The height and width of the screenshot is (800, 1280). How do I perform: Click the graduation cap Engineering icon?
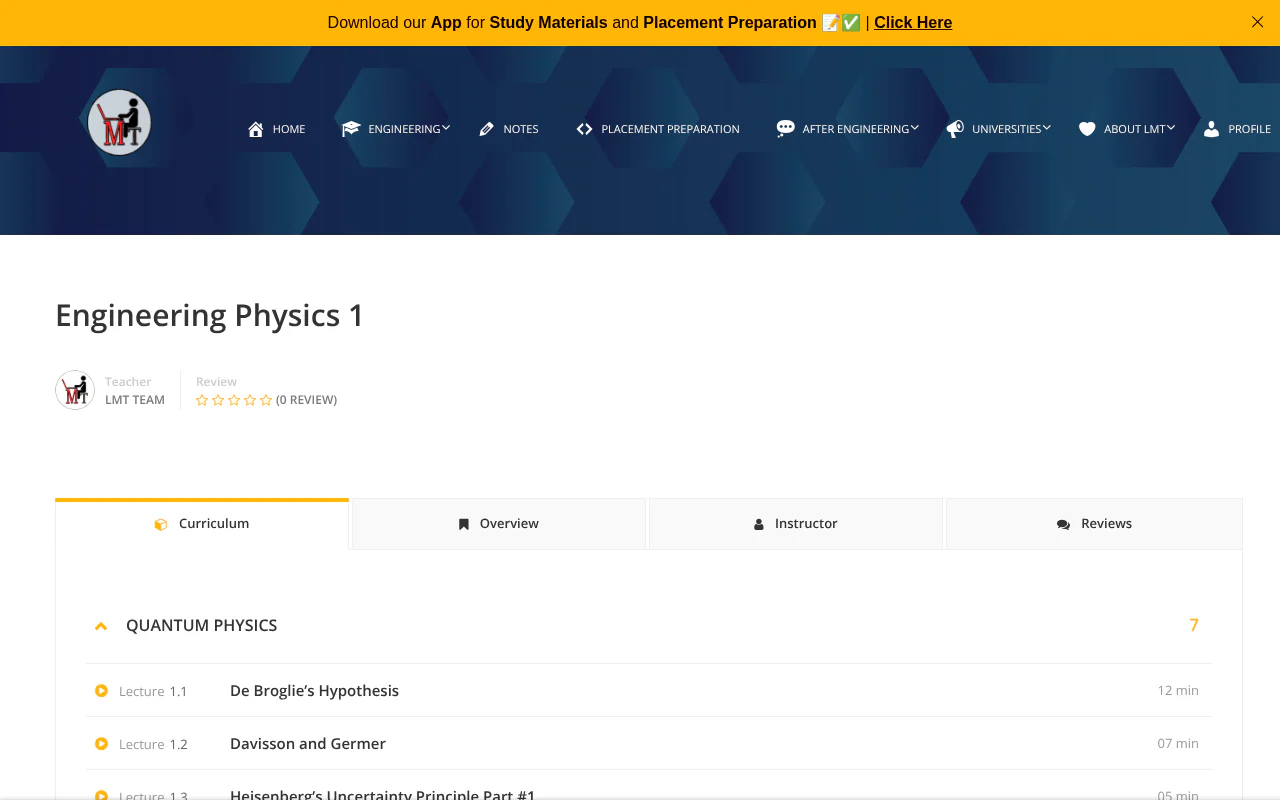tap(351, 129)
